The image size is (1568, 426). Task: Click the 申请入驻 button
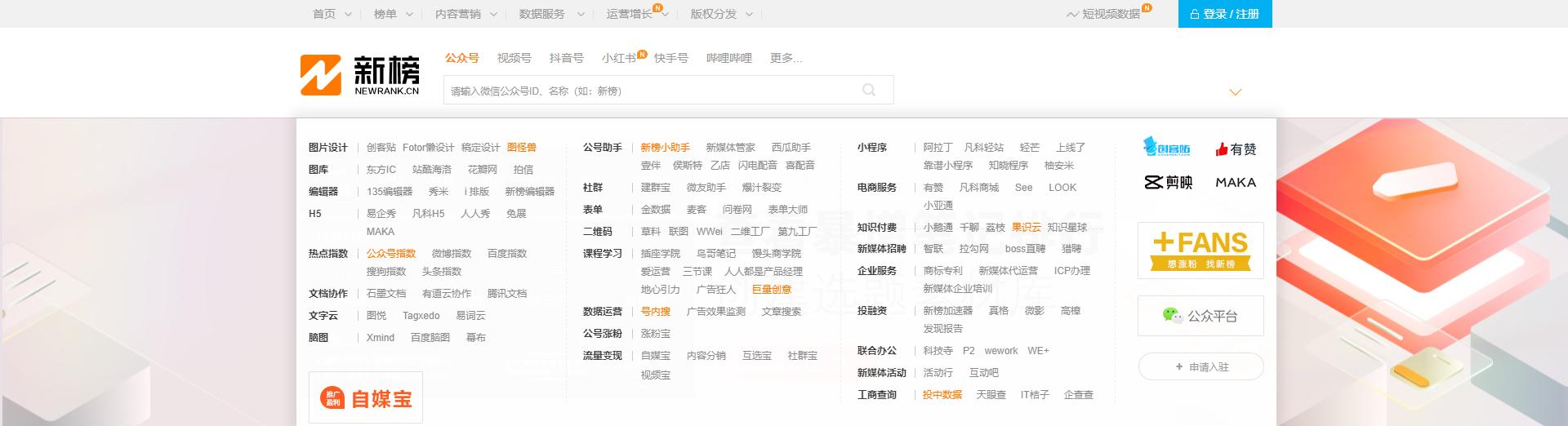click(1200, 366)
